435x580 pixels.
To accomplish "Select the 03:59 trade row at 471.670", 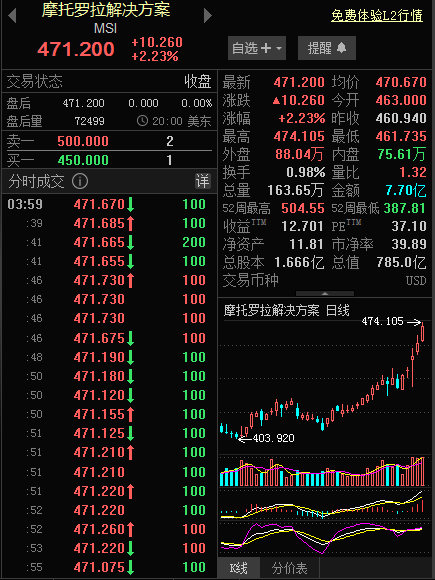I will tap(109, 204).
